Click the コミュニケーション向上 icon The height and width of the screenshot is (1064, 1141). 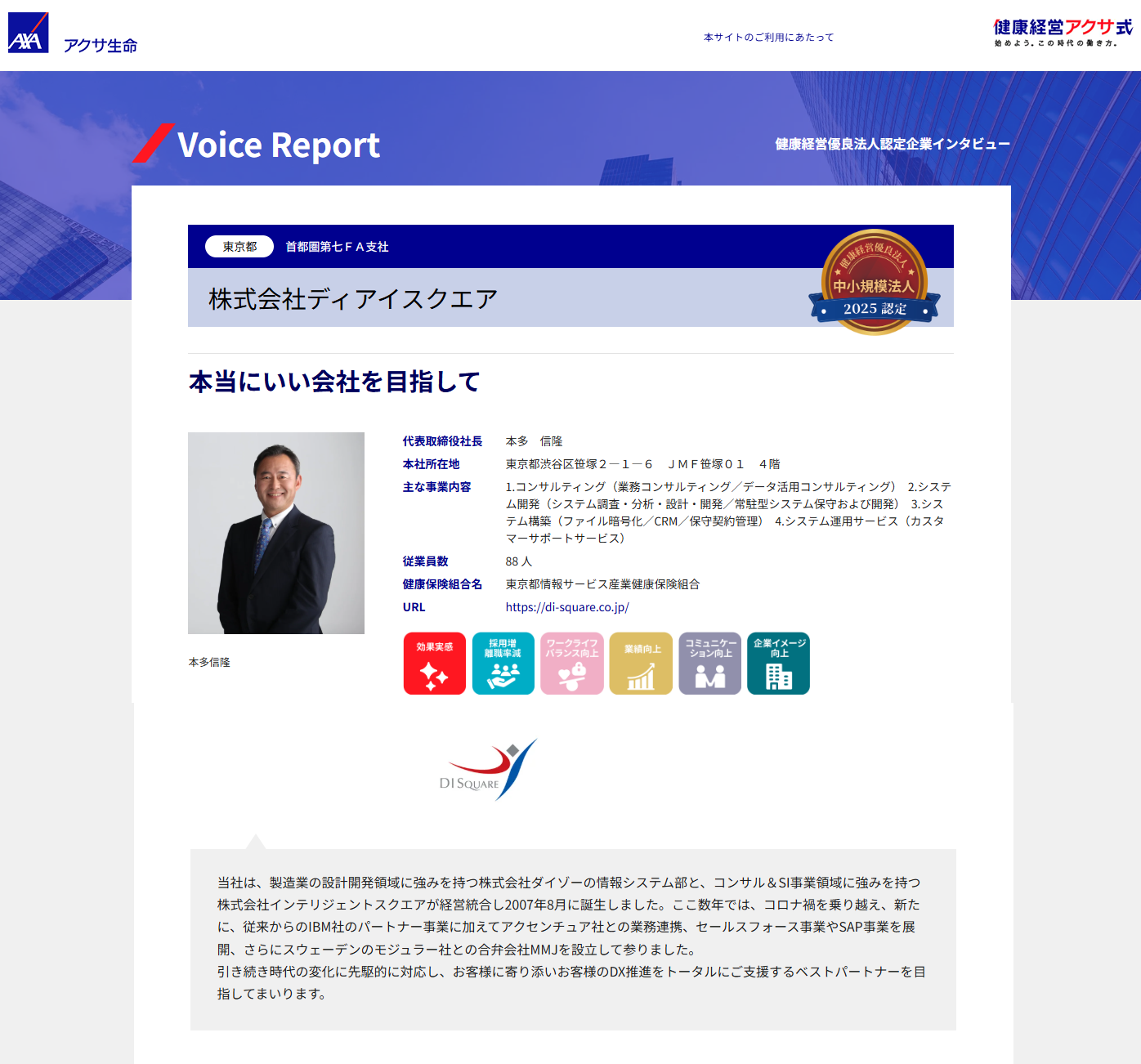[x=709, y=664]
